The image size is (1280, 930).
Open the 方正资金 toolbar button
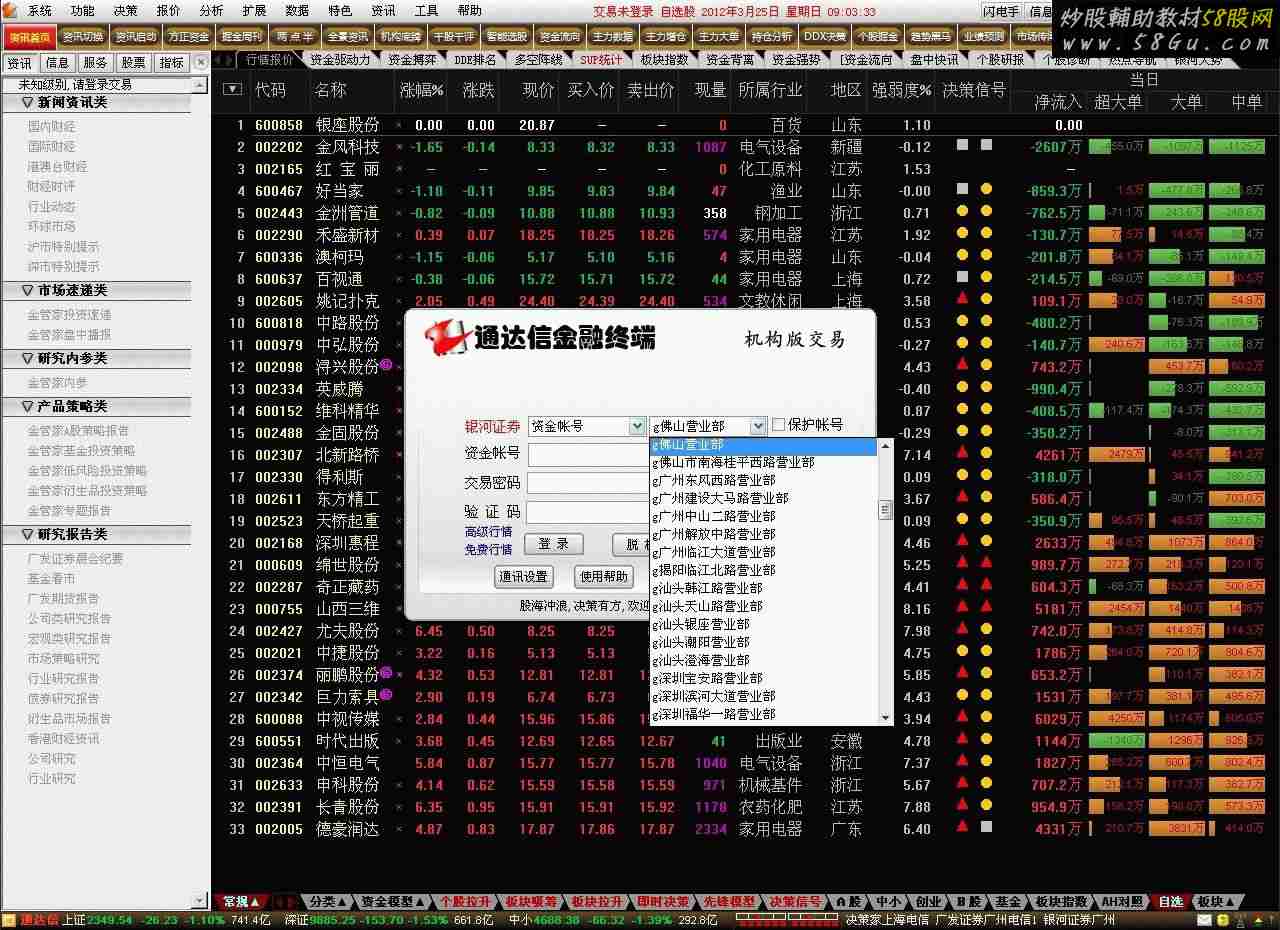coord(188,37)
